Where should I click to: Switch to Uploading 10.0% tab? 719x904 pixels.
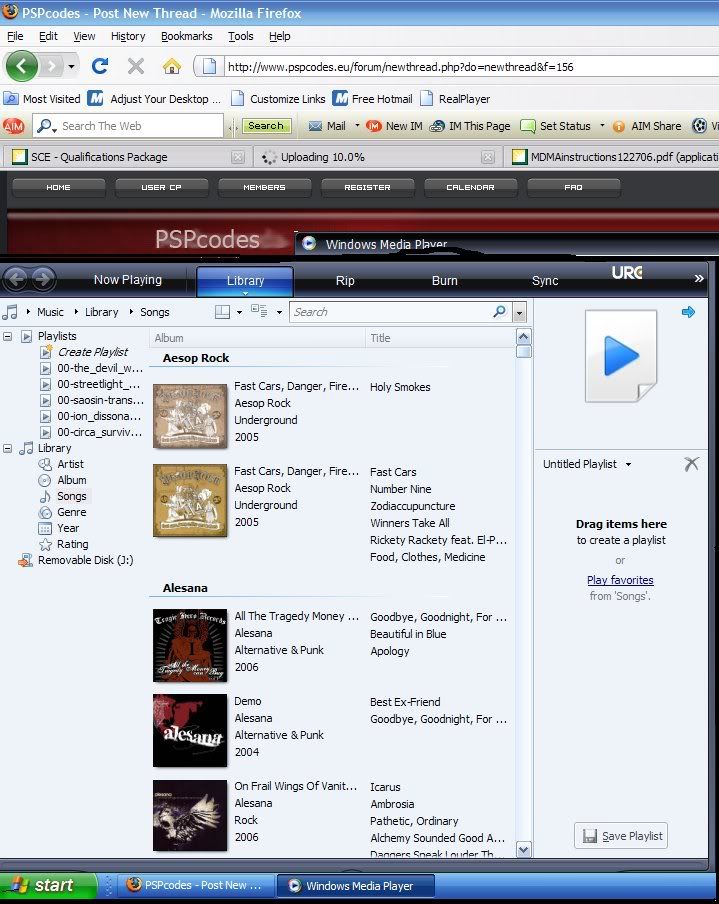click(x=322, y=157)
